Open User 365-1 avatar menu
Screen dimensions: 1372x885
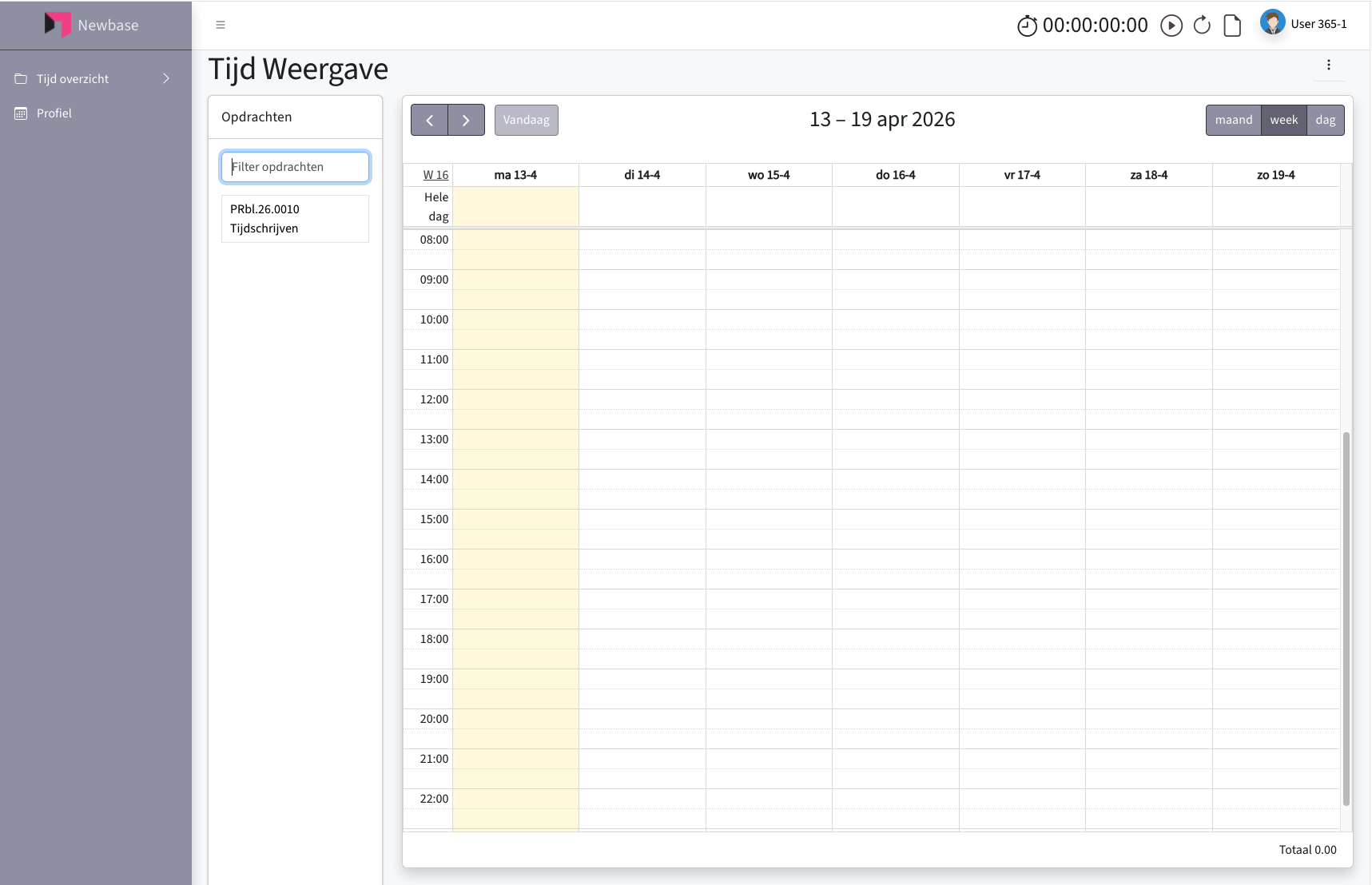[x=1272, y=22]
